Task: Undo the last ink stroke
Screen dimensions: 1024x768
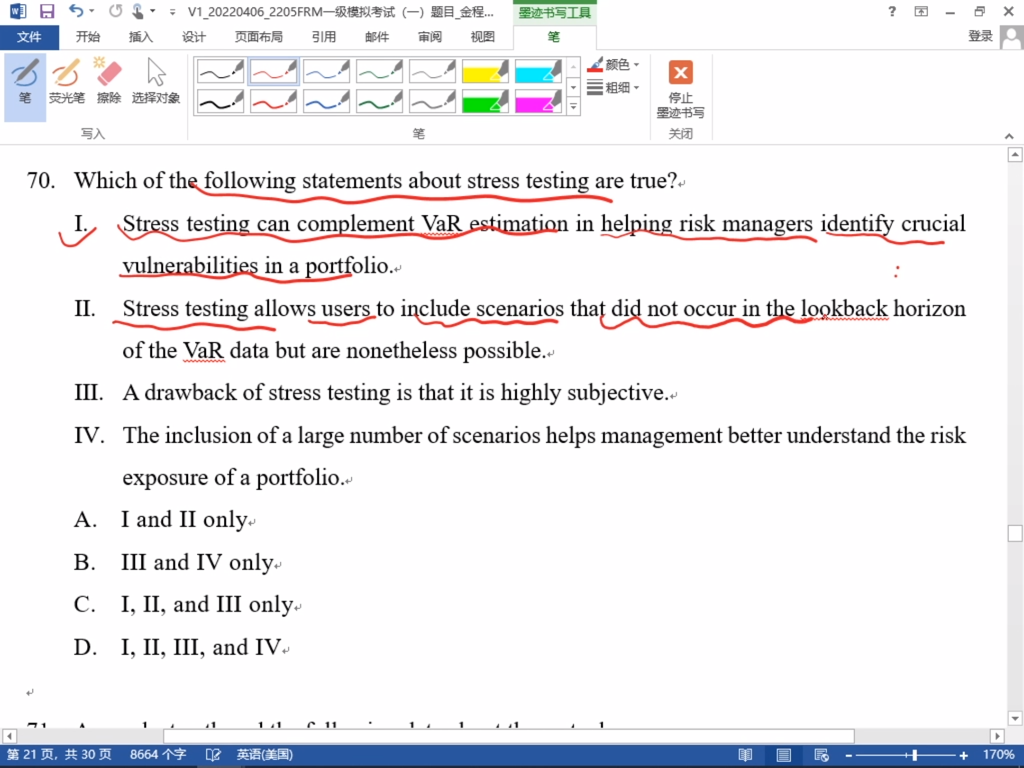Action: tap(76, 12)
